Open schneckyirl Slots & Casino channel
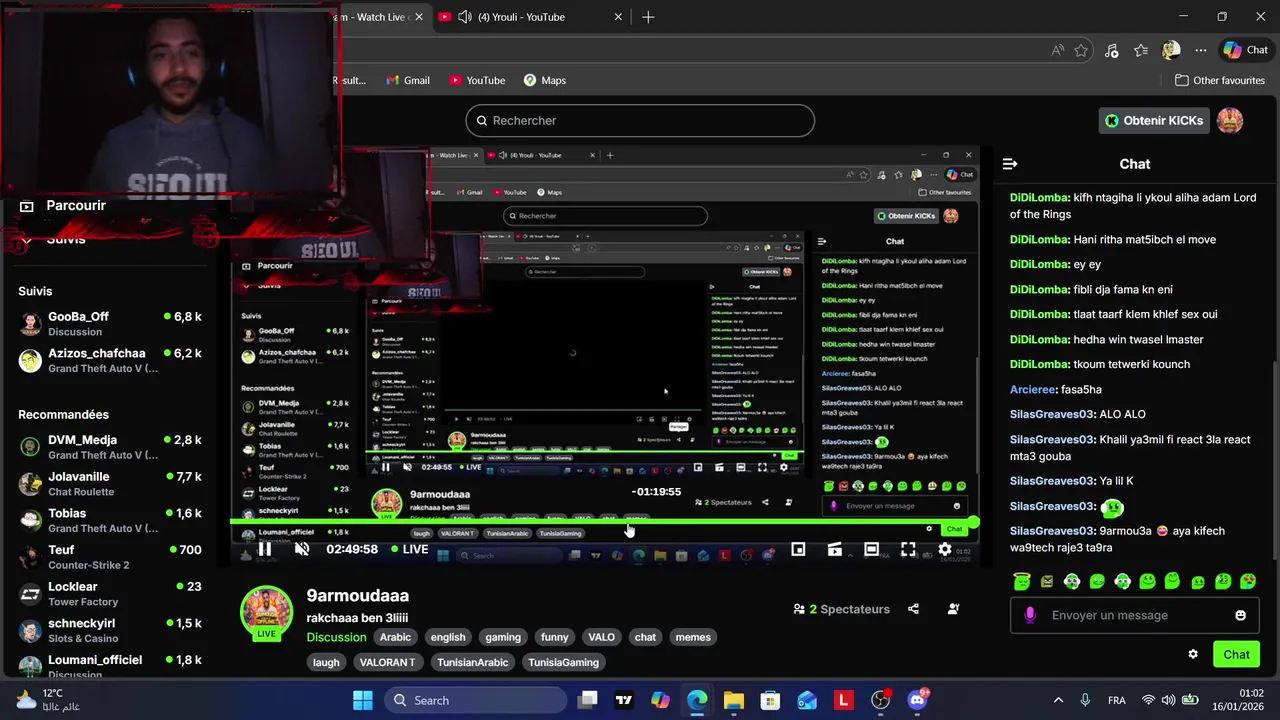The width and height of the screenshot is (1280, 720). [x=110, y=630]
